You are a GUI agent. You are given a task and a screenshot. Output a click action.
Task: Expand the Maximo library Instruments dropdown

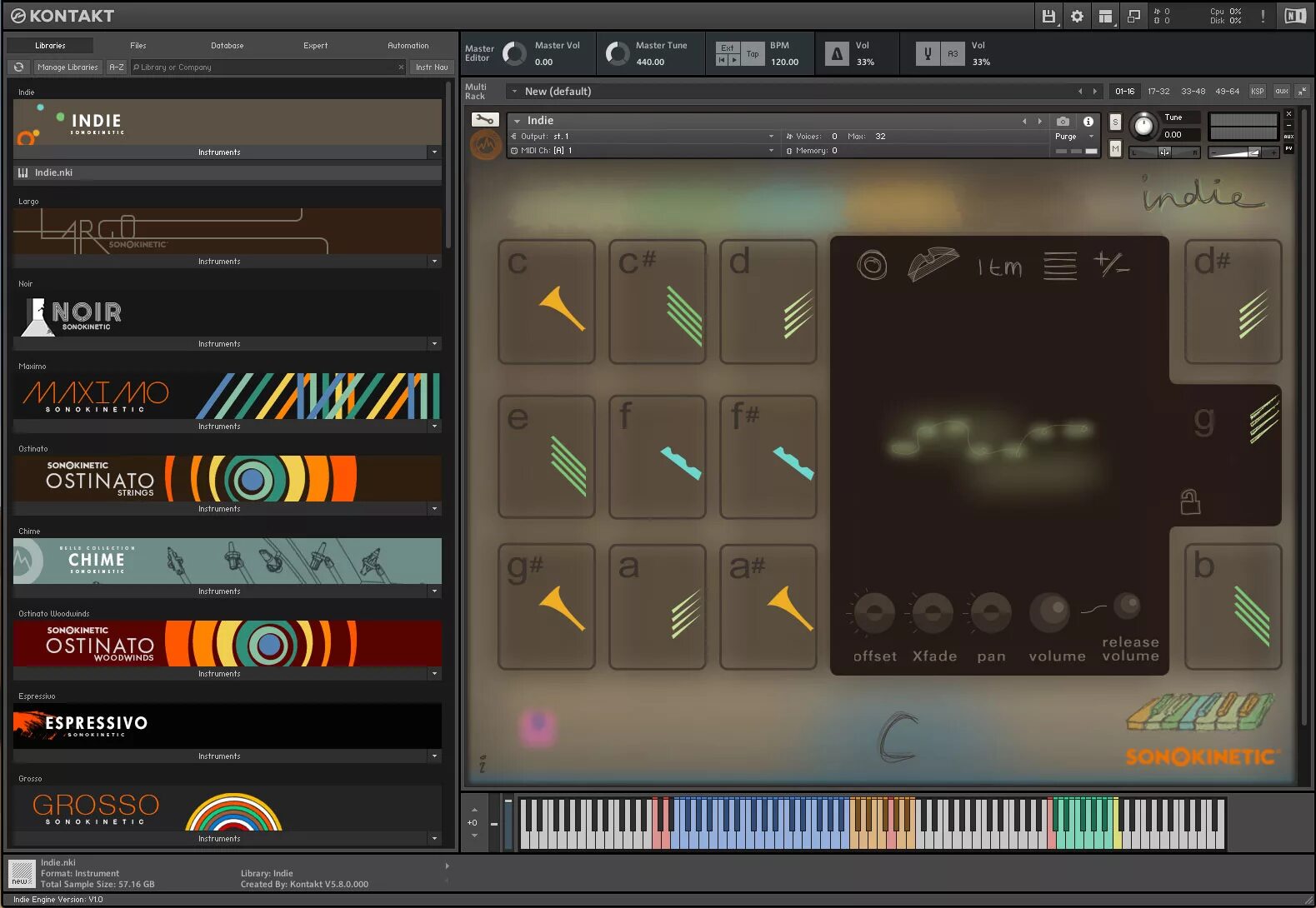[x=434, y=426]
